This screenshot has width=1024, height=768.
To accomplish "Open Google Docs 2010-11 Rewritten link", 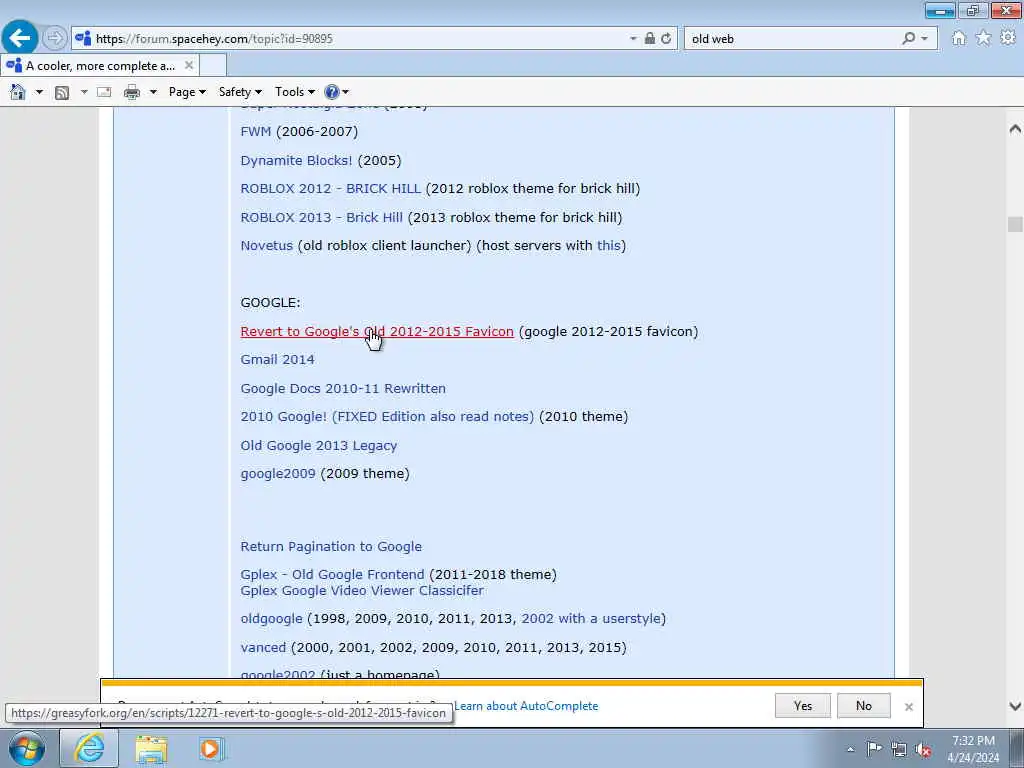I will [343, 388].
